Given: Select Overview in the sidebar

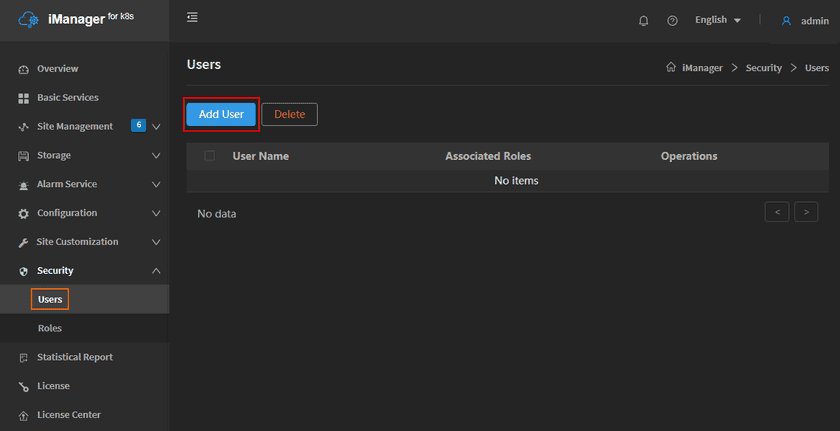Looking at the screenshot, I should [x=57, y=69].
